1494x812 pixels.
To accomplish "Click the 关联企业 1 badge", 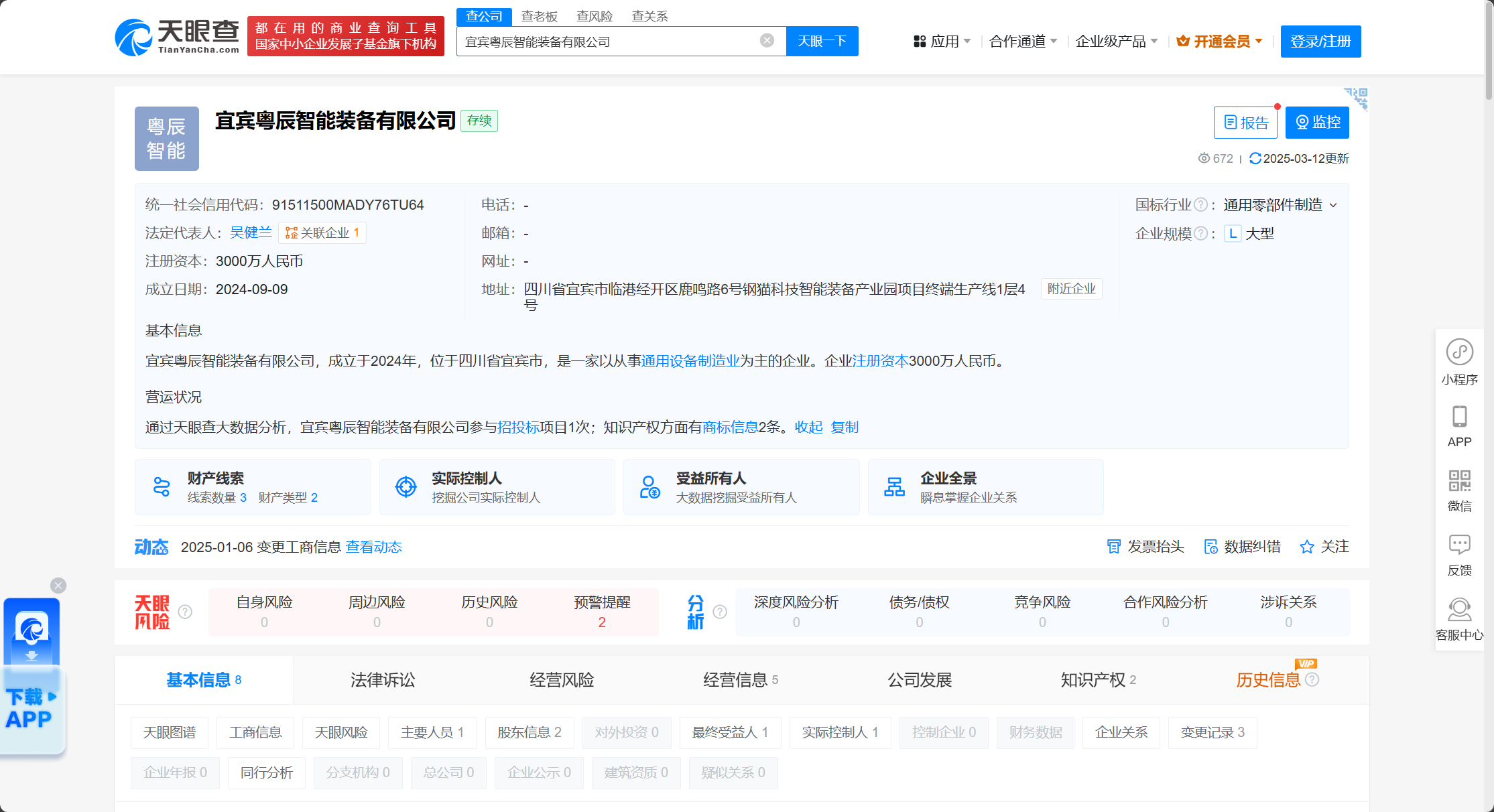I will click(x=322, y=233).
